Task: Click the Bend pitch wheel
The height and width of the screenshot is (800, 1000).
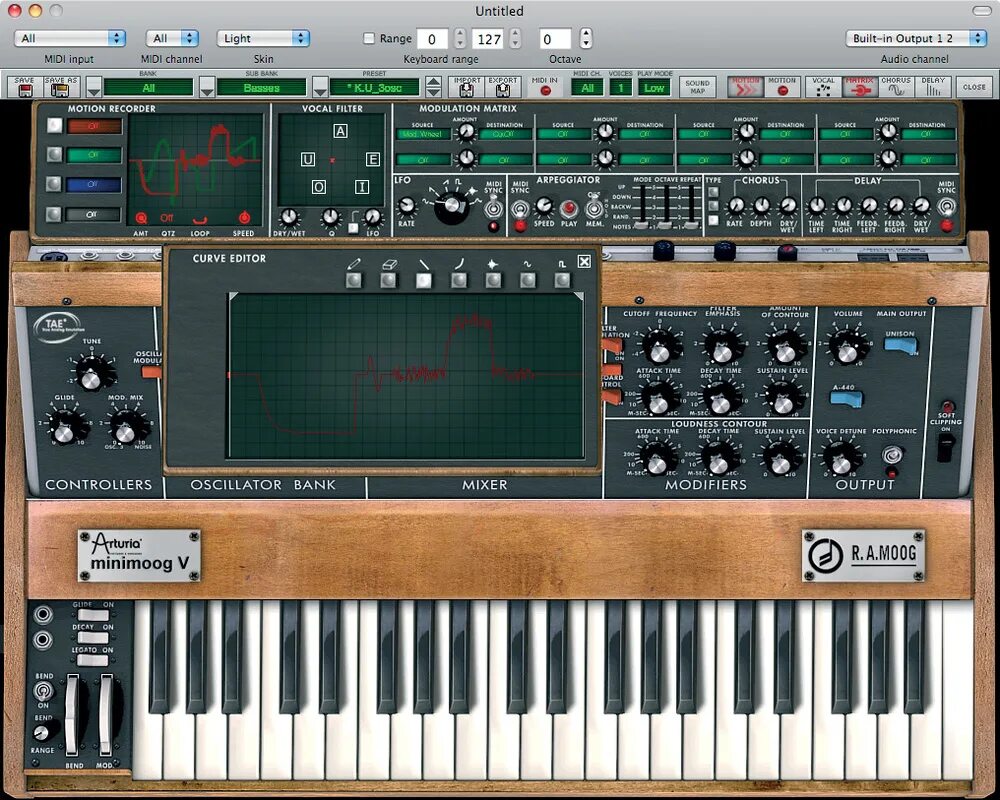Action: click(72, 713)
